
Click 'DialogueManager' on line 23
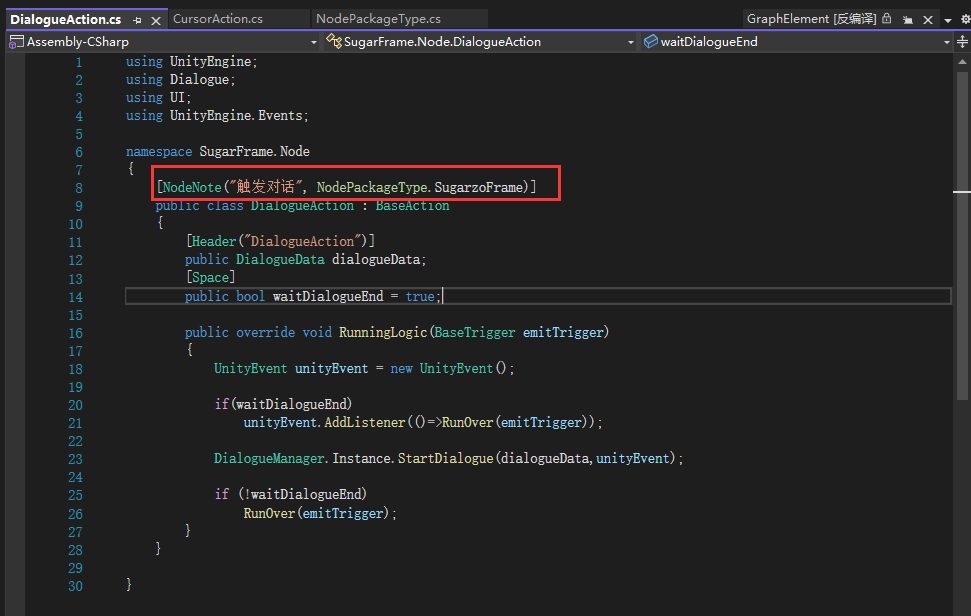[x=269, y=458]
